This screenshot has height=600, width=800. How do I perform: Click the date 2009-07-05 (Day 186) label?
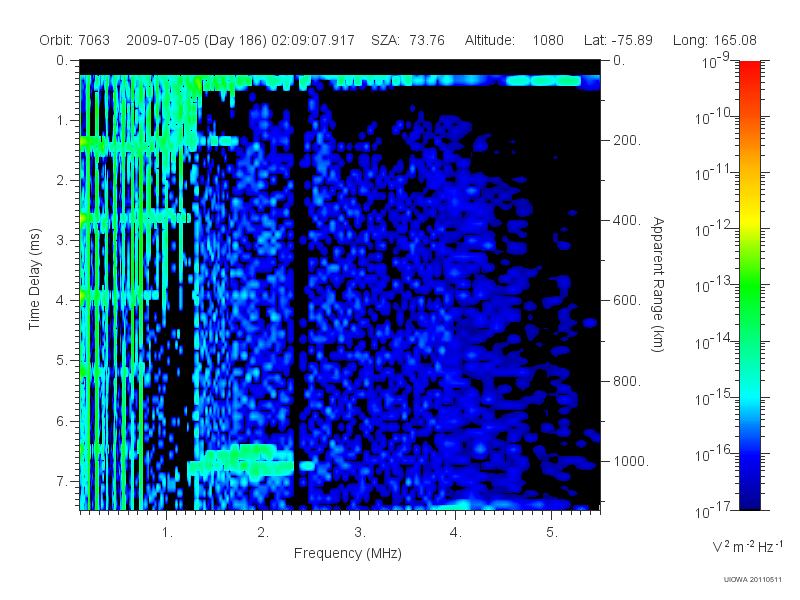coord(196,40)
